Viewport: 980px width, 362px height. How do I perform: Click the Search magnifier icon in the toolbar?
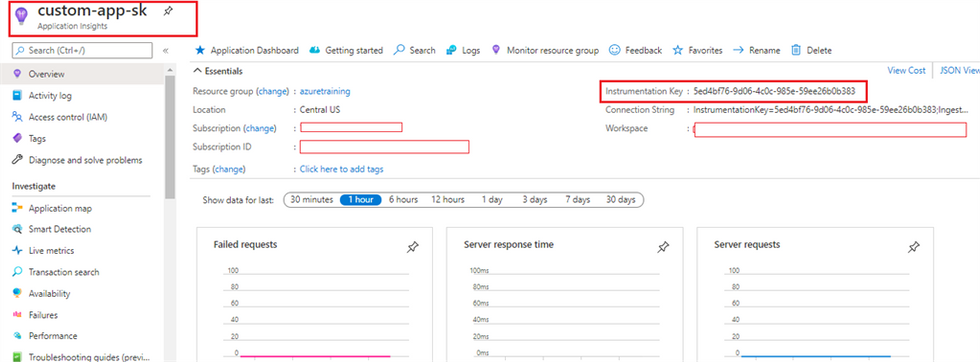pyautogui.click(x=399, y=50)
